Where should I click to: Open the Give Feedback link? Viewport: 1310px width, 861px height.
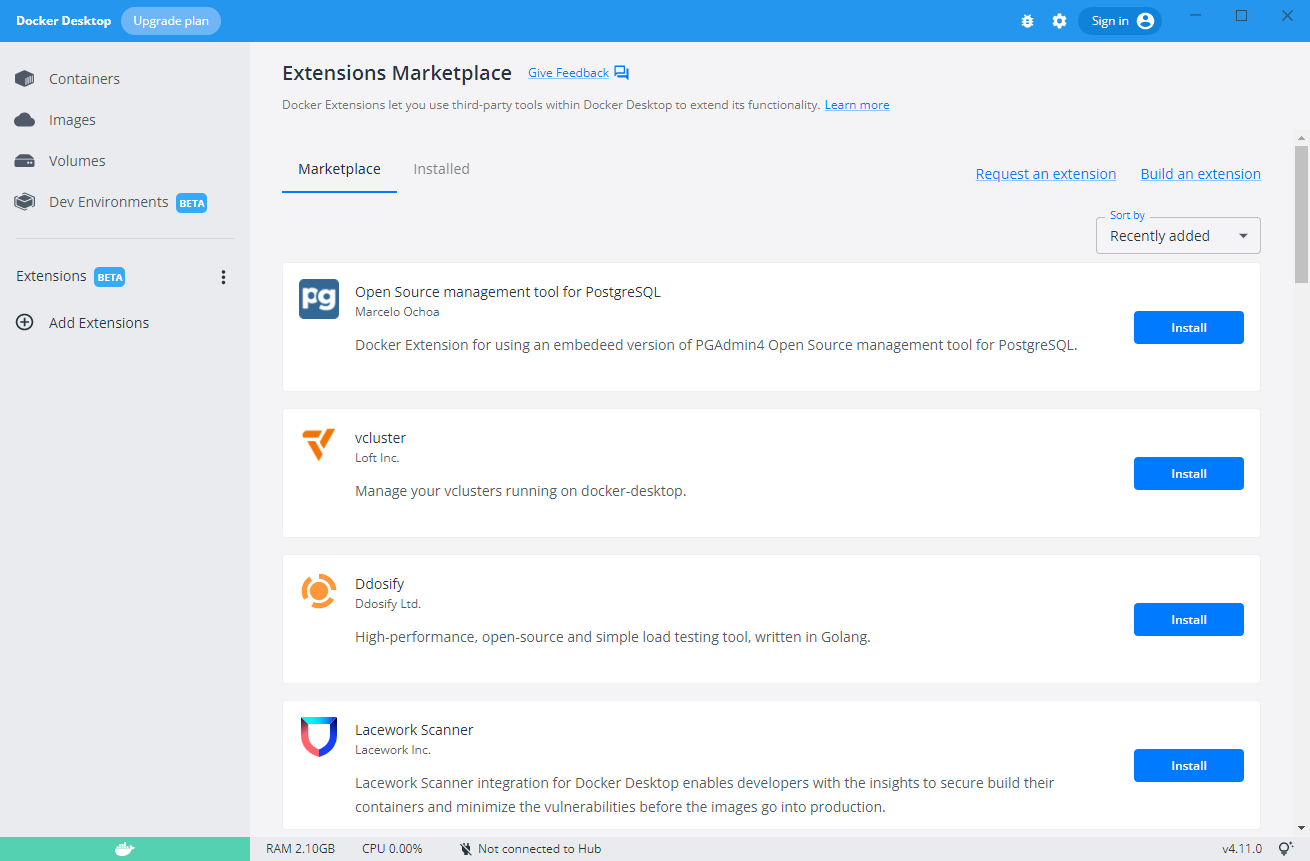[x=568, y=73]
